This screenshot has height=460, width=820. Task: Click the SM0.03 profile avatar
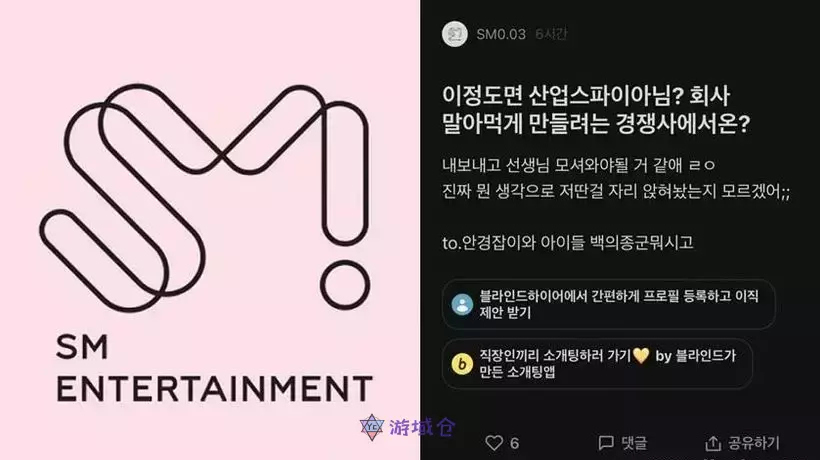[454, 34]
